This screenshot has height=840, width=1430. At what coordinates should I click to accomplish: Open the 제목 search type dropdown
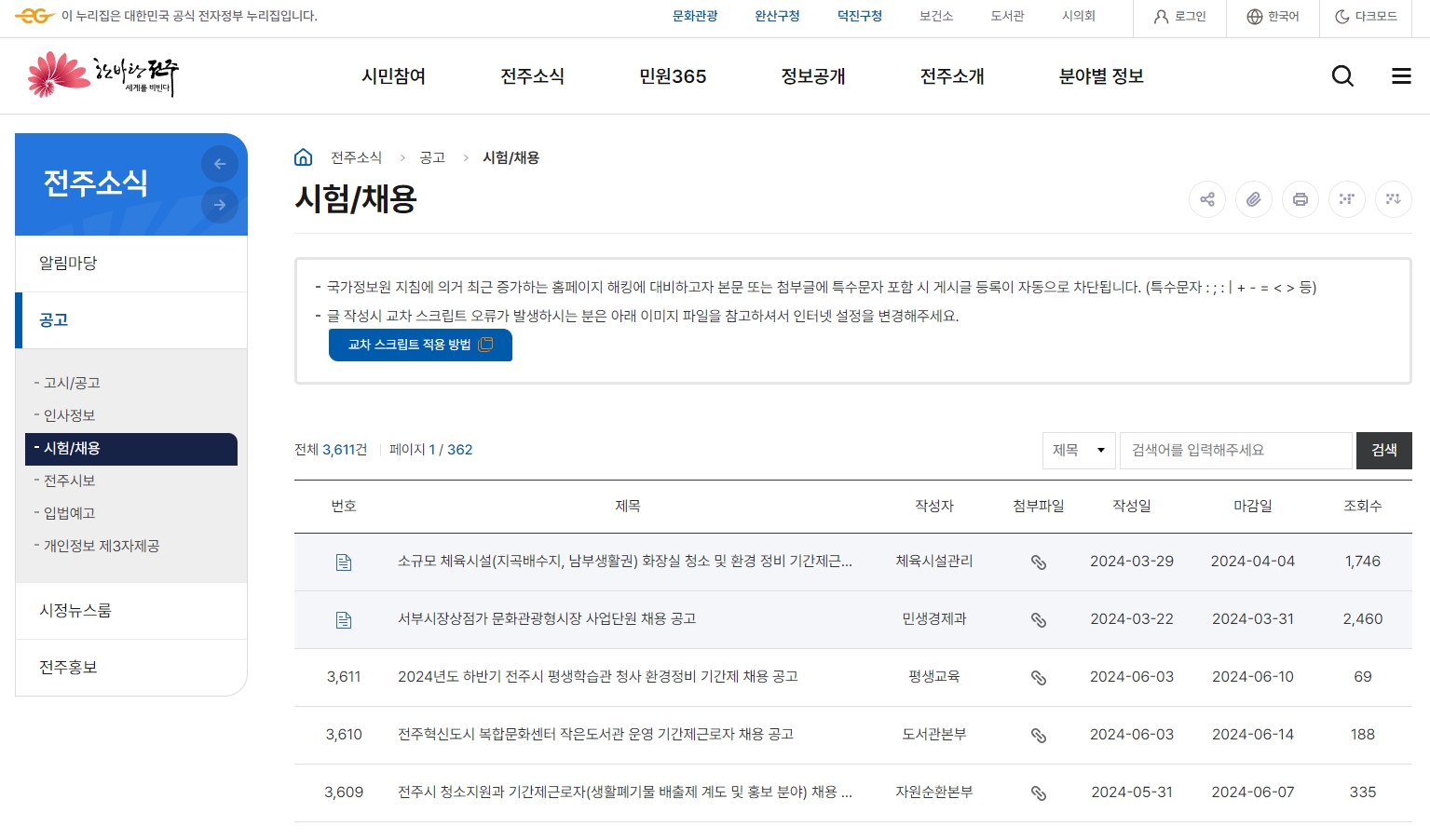pyautogui.click(x=1079, y=451)
